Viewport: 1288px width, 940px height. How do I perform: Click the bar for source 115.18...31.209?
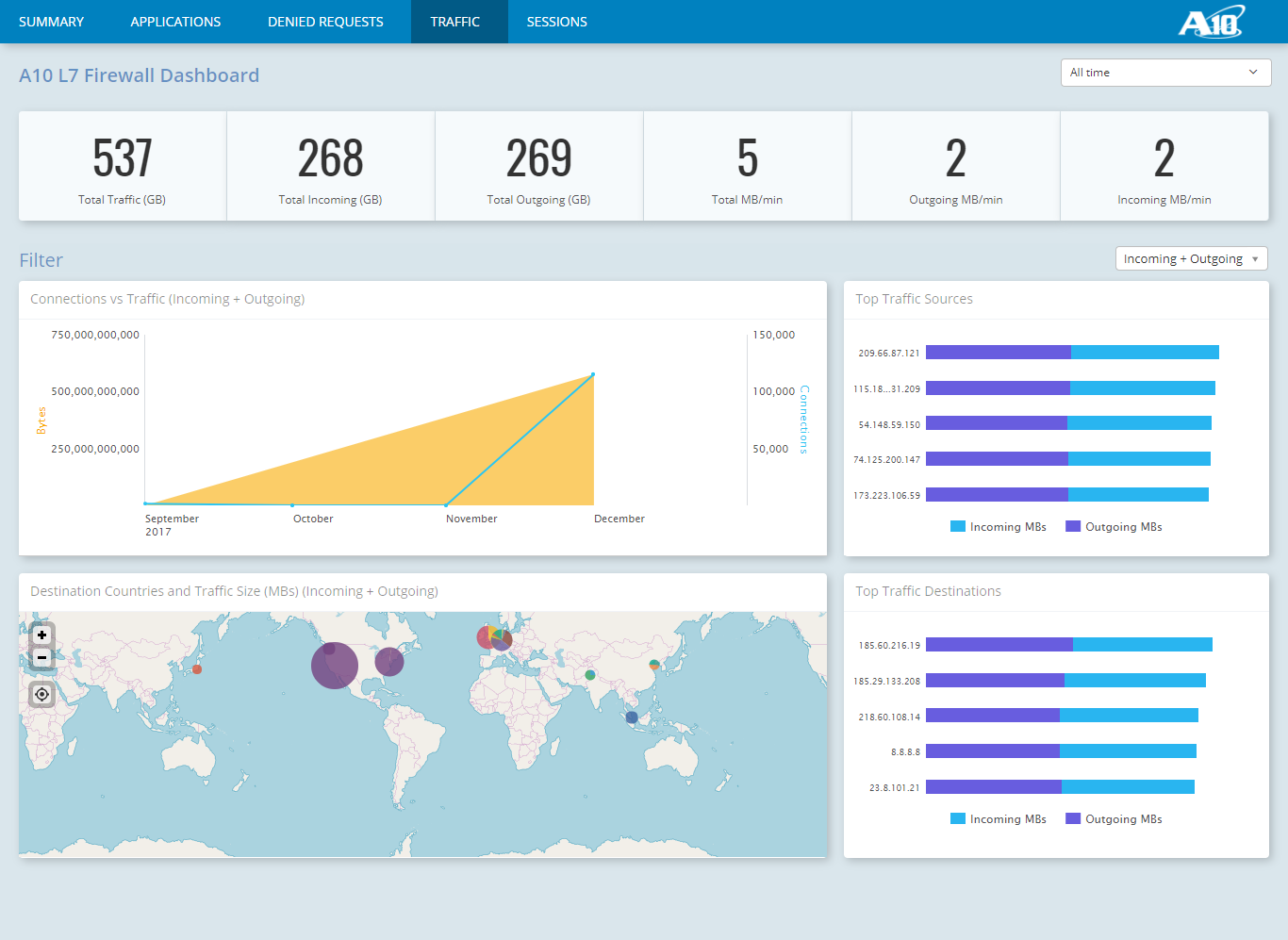(1070, 388)
